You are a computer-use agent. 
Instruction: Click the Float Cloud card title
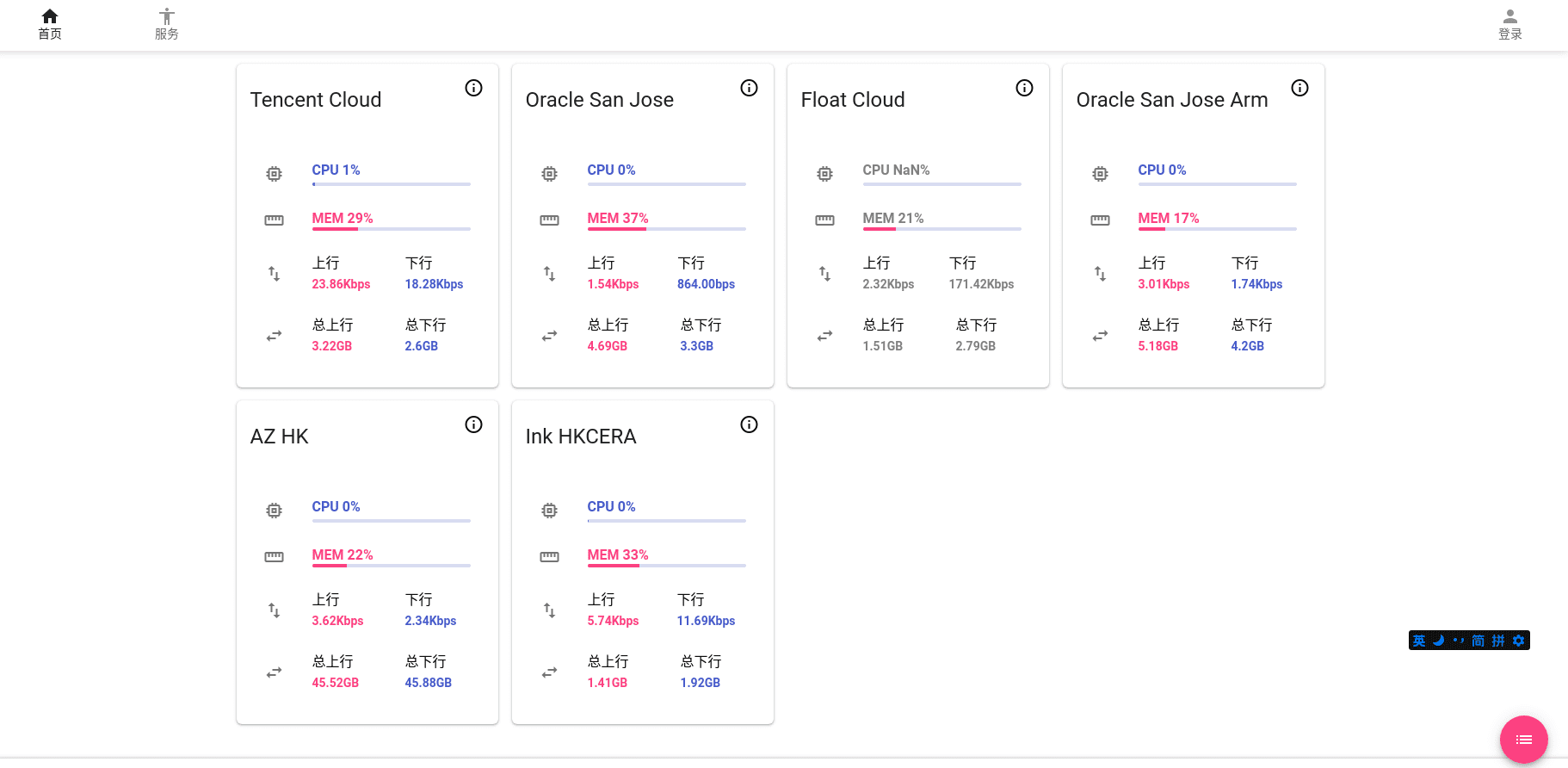[852, 100]
